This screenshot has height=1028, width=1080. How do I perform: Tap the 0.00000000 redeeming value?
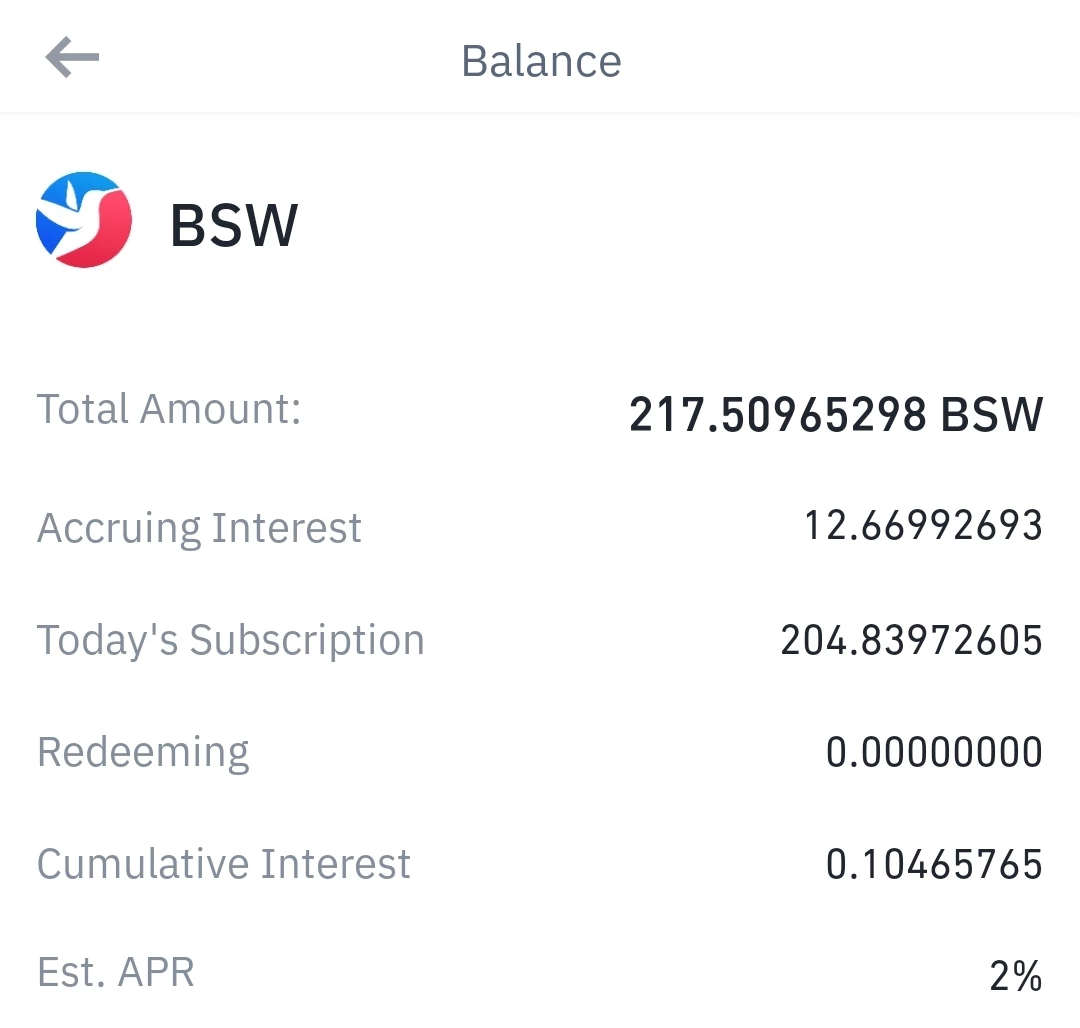point(934,752)
